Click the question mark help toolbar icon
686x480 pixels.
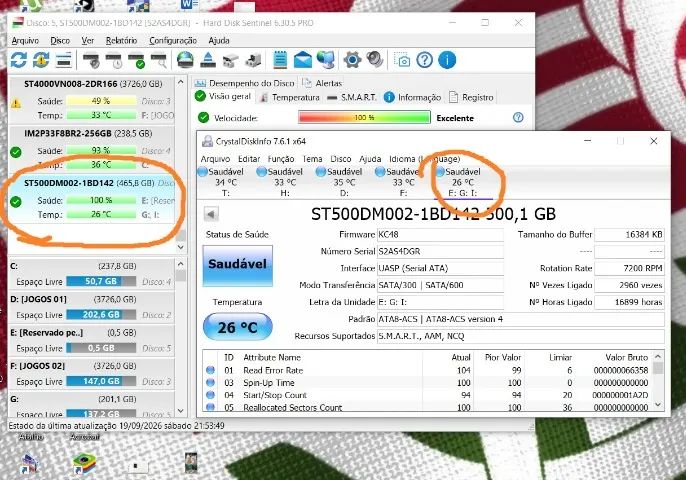click(424, 60)
